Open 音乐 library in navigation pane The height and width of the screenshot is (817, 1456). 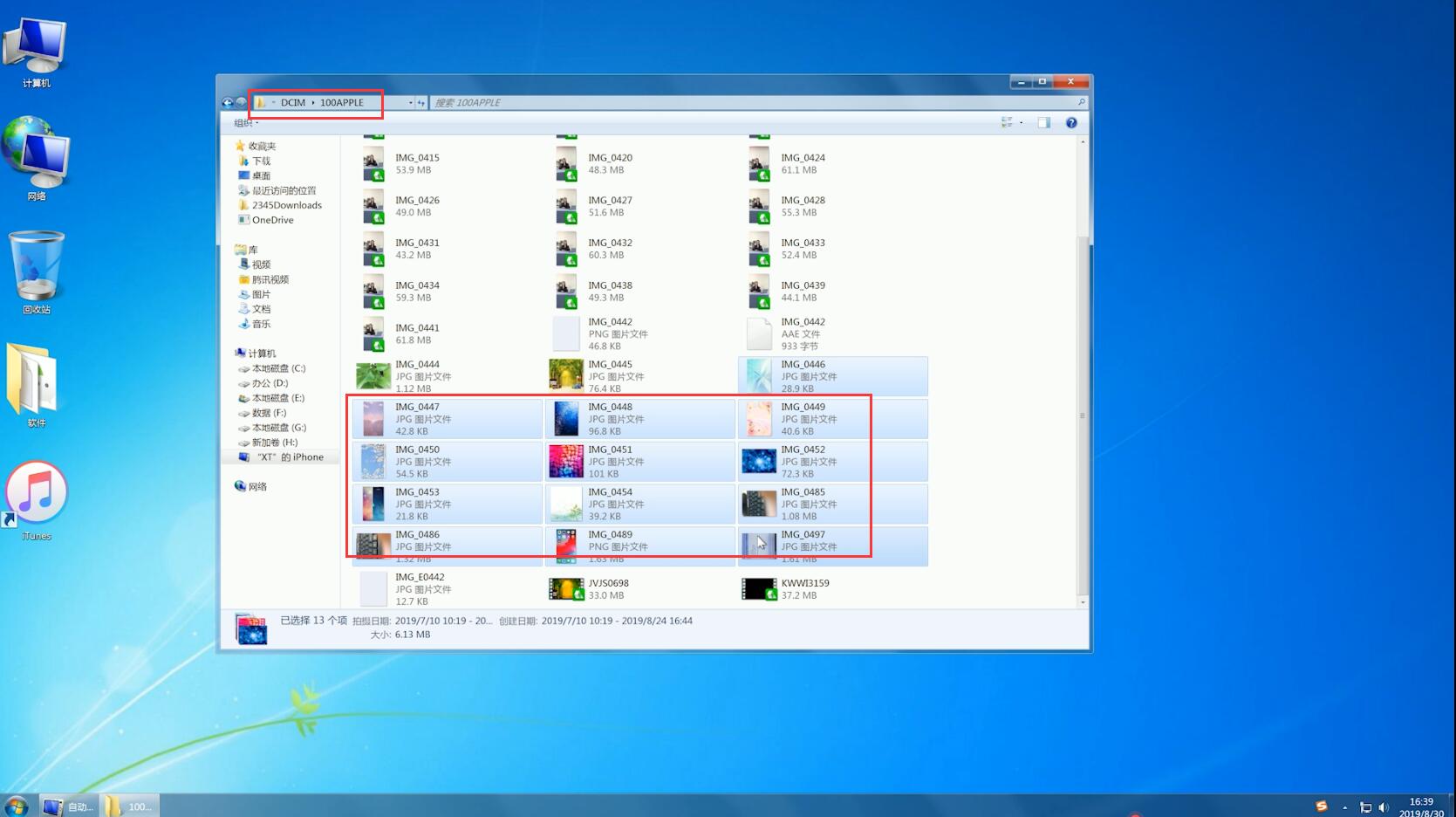click(x=254, y=324)
